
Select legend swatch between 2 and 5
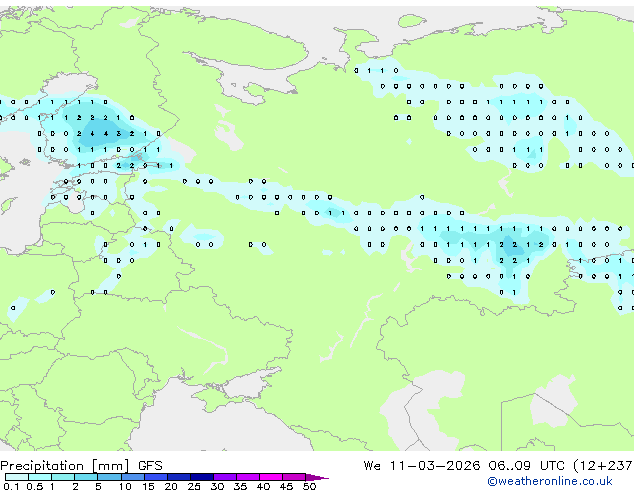(86, 477)
